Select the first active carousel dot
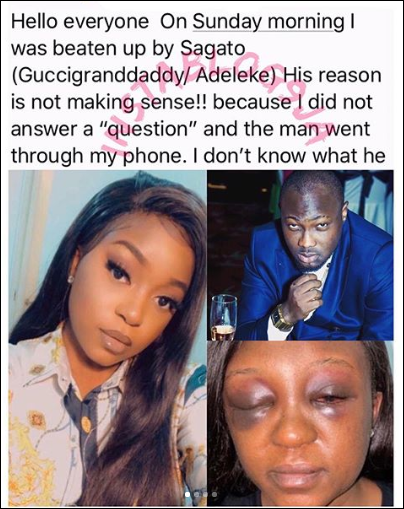Viewport: 404px width, 509px height. coord(188,494)
